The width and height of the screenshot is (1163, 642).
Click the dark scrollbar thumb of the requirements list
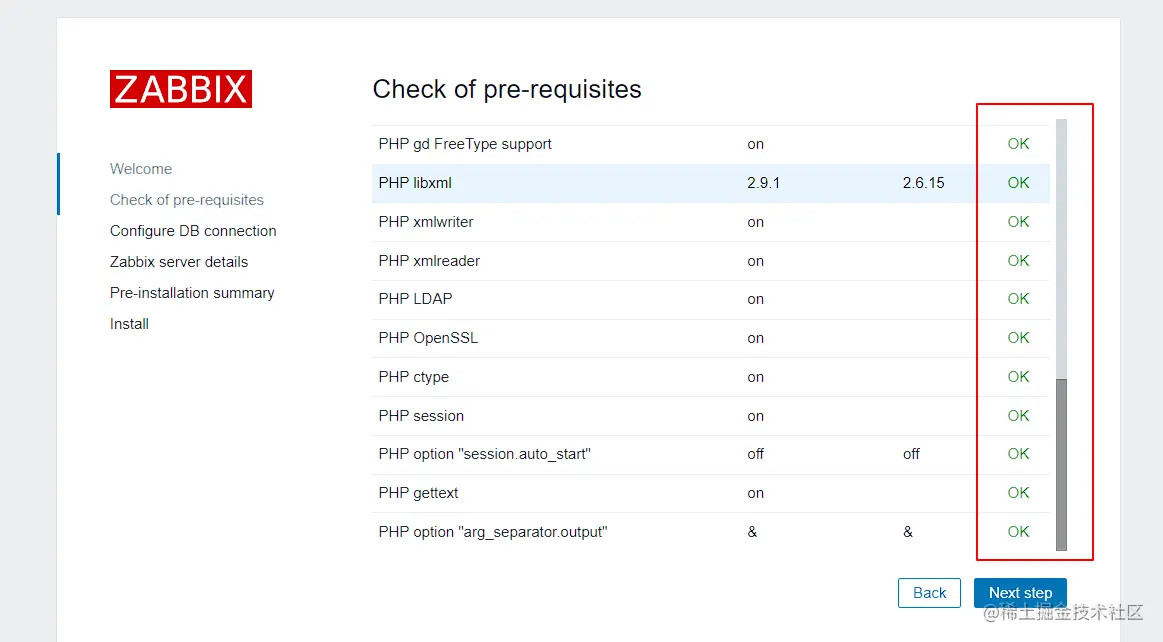coord(1061,464)
